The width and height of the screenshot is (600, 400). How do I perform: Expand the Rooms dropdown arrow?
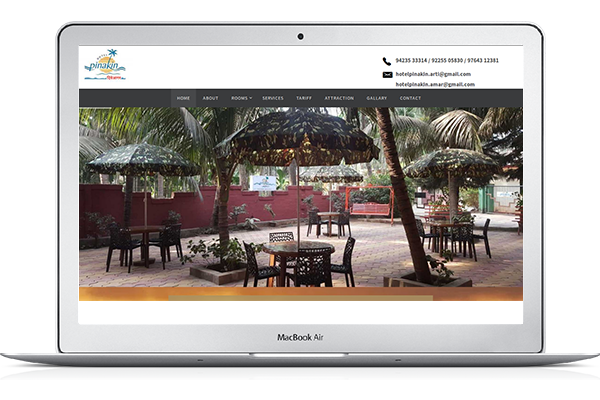[x=251, y=98]
